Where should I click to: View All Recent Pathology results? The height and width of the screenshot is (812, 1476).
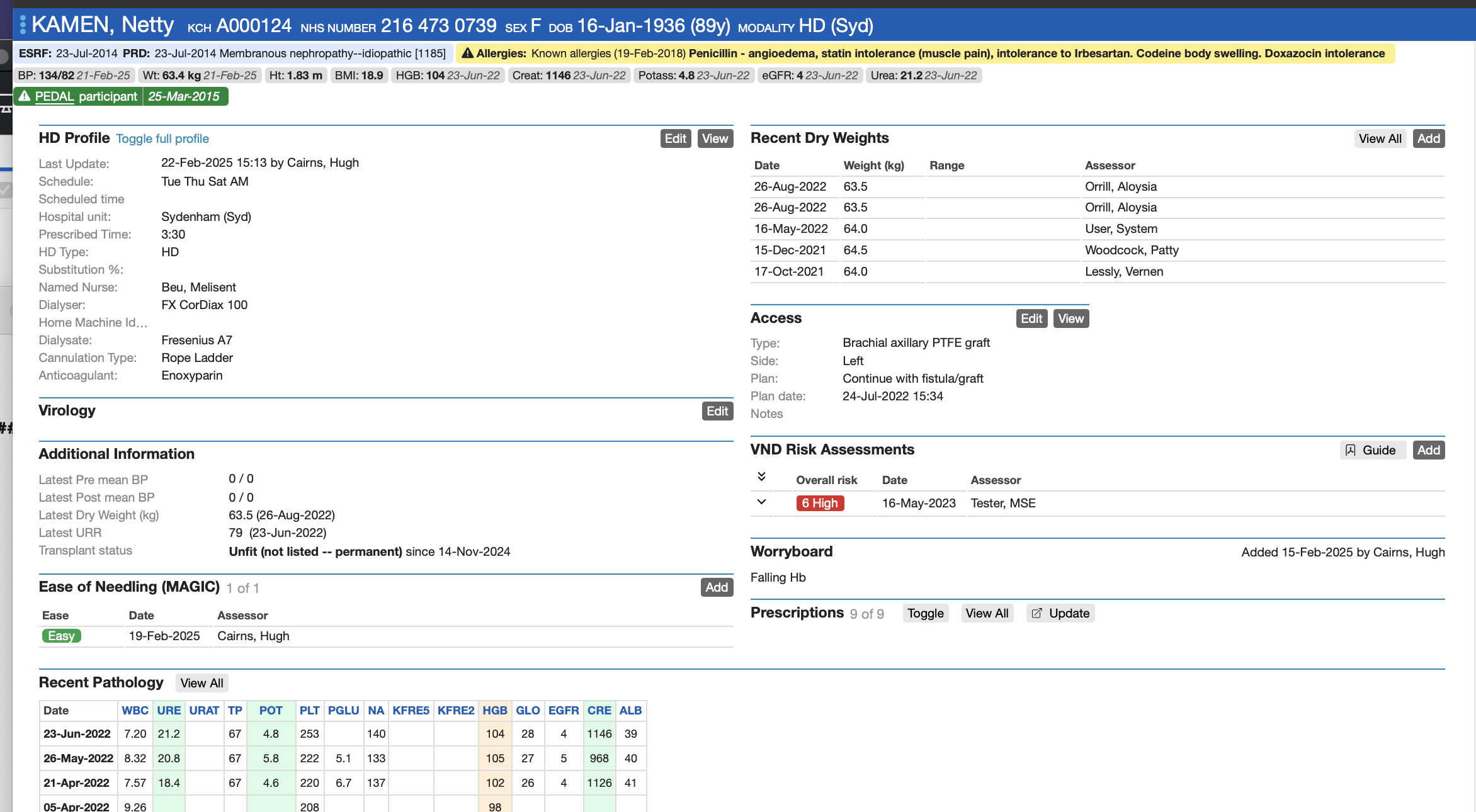(201, 683)
